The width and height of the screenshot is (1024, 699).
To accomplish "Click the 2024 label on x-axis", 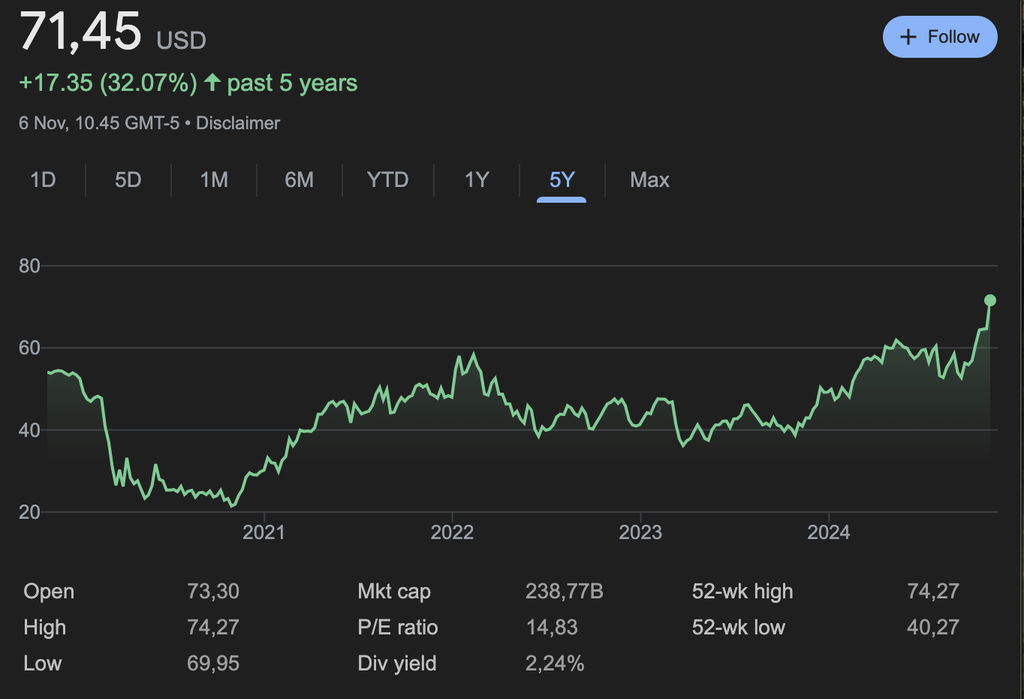I will click(828, 532).
